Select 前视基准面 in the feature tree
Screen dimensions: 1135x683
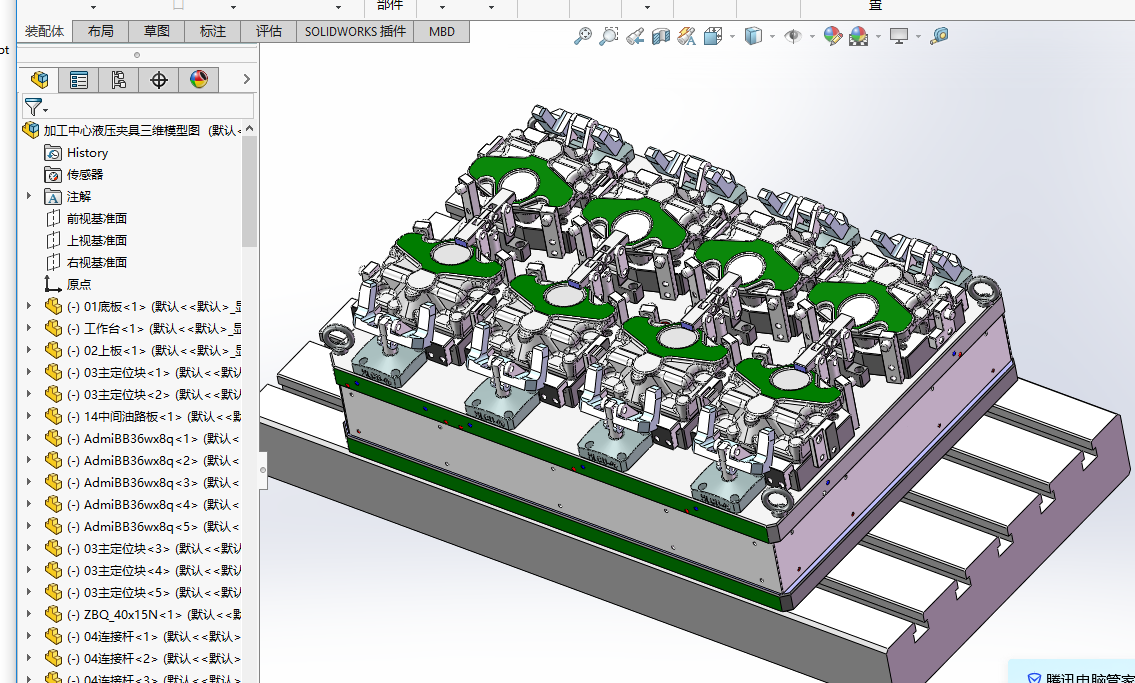coord(96,218)
